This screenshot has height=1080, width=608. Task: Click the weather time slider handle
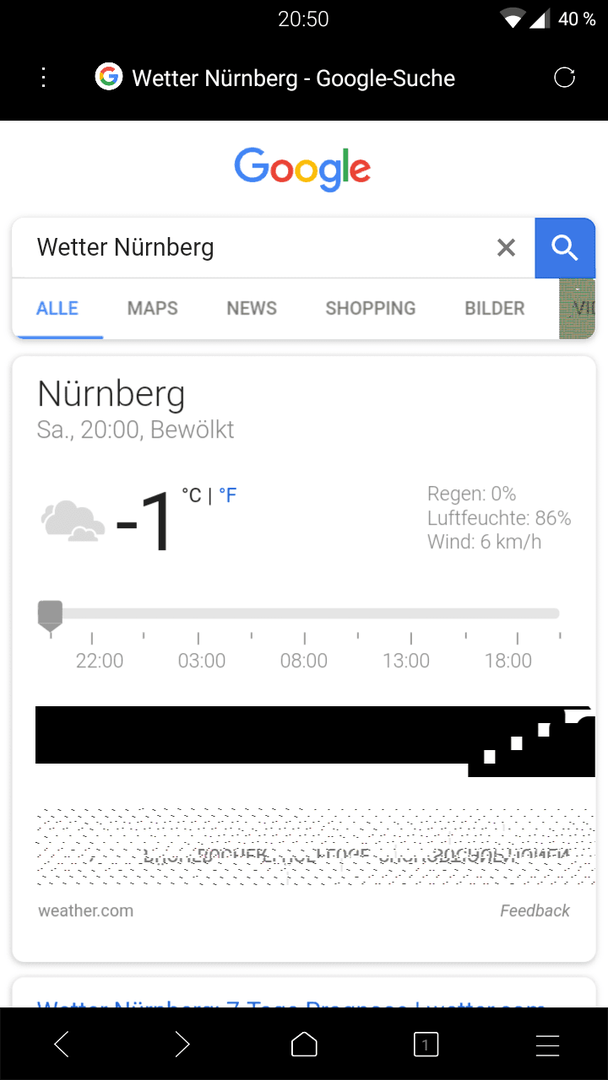coord(50,615)
